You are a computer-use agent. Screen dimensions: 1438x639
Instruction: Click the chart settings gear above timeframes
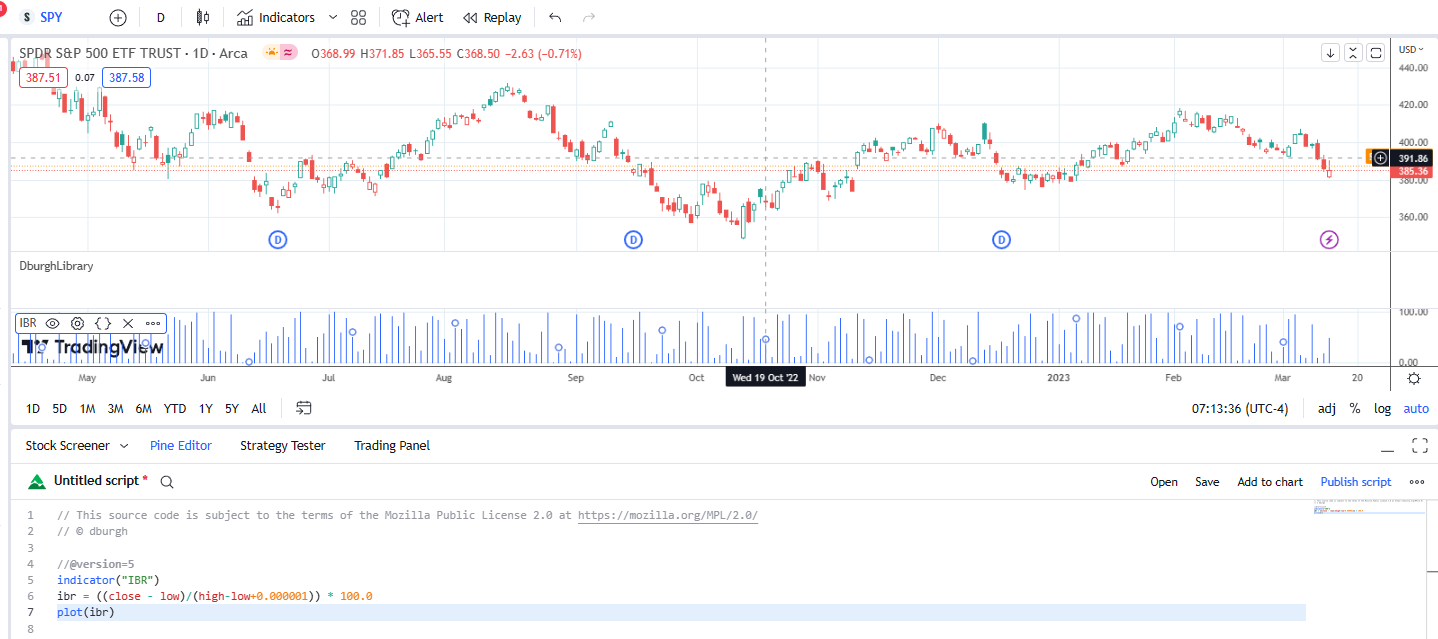coord(1414,378)
